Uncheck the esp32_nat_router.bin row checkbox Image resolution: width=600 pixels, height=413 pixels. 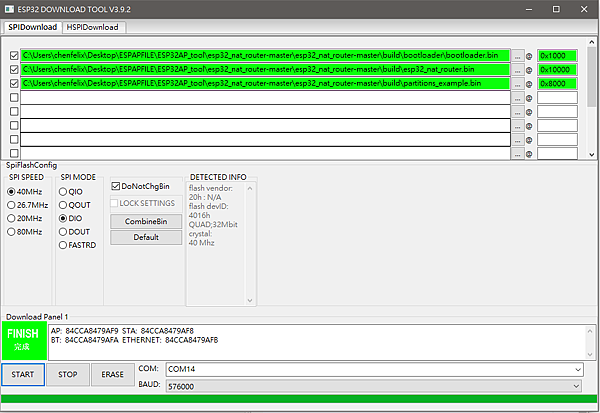[x=14, y=69]
